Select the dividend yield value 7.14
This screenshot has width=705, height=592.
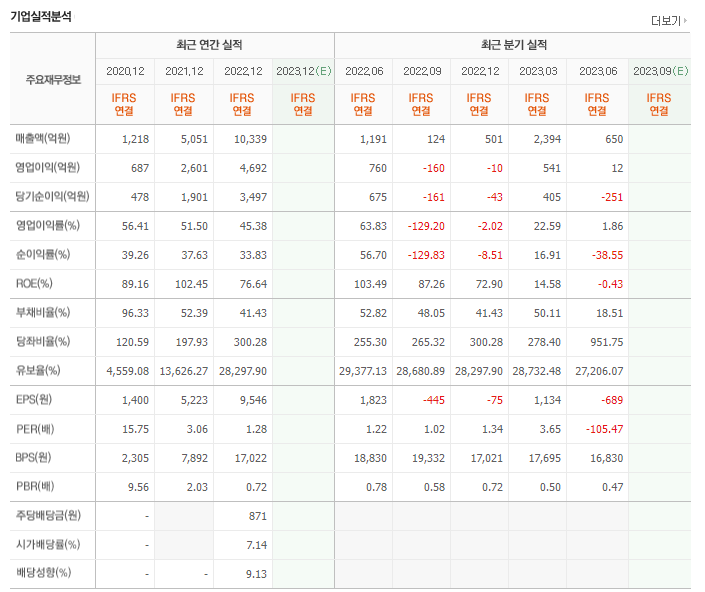point(256,545)
